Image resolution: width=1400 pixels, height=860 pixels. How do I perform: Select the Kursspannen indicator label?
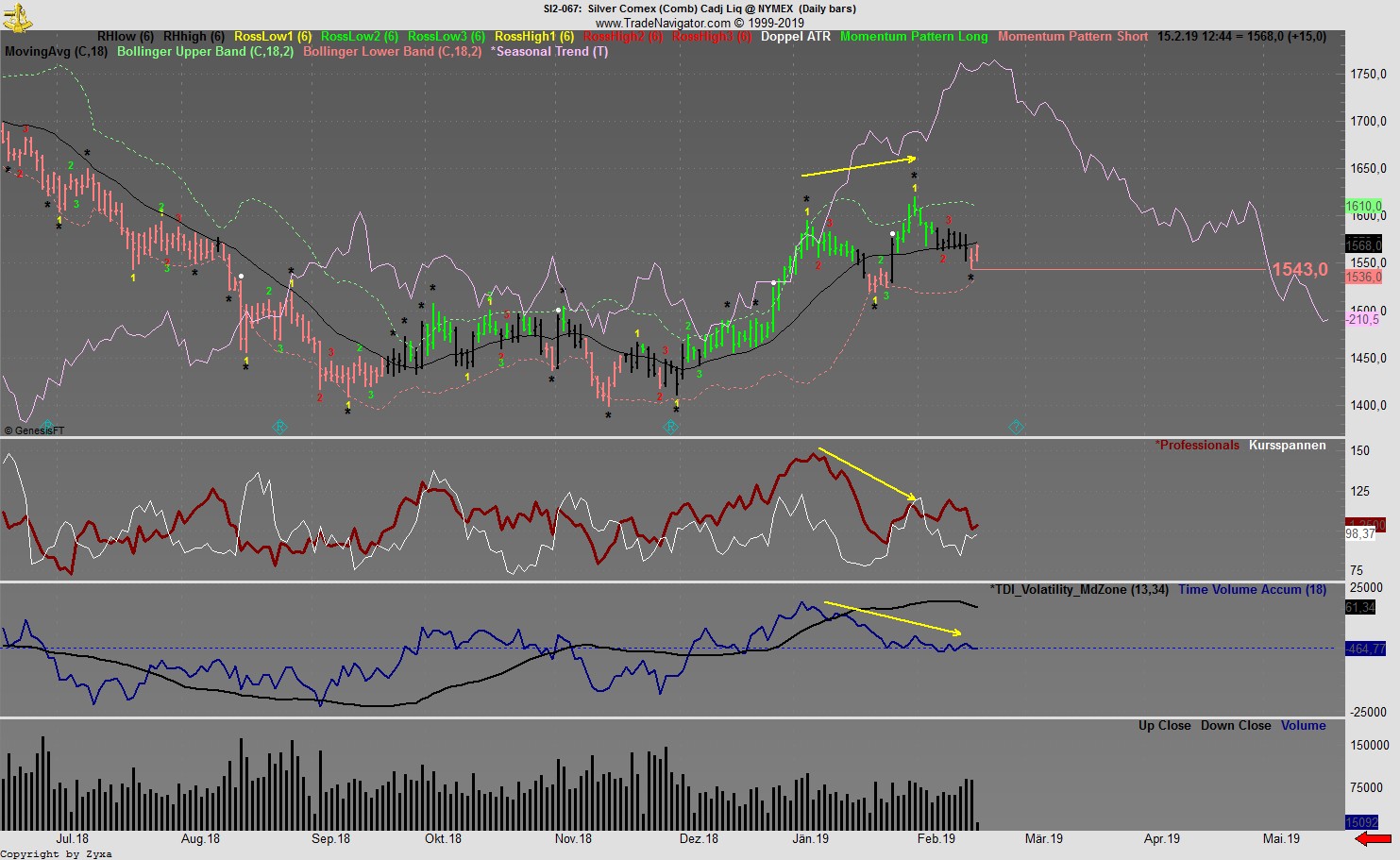point(1288,446)
